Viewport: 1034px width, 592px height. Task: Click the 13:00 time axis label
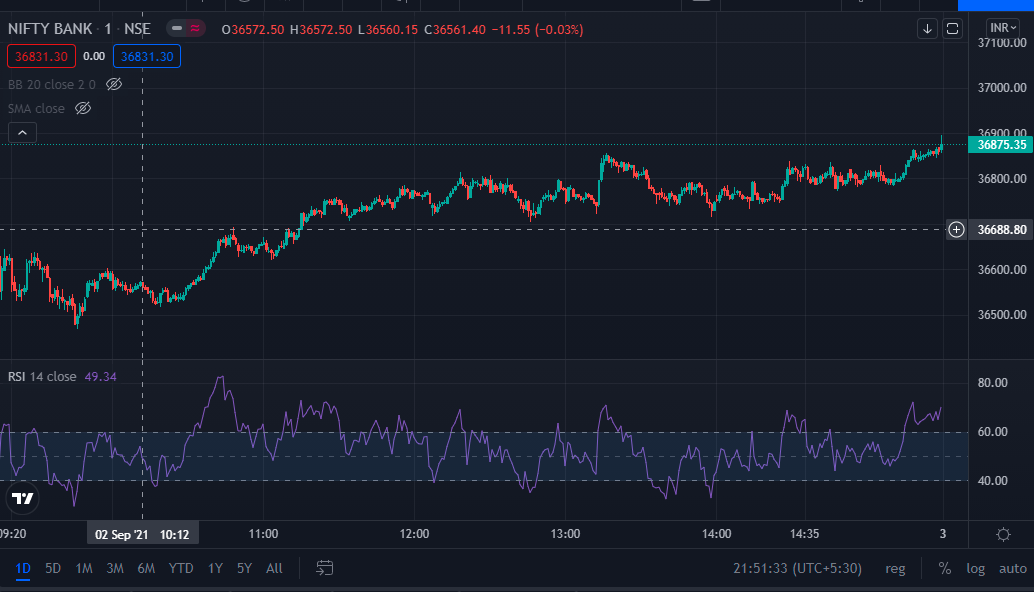click(565, 534)
